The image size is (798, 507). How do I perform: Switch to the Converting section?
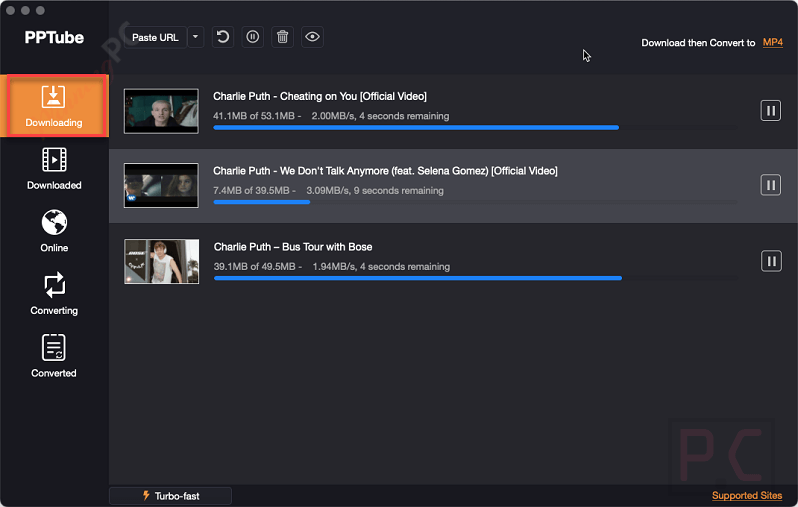tap(54, 294)
